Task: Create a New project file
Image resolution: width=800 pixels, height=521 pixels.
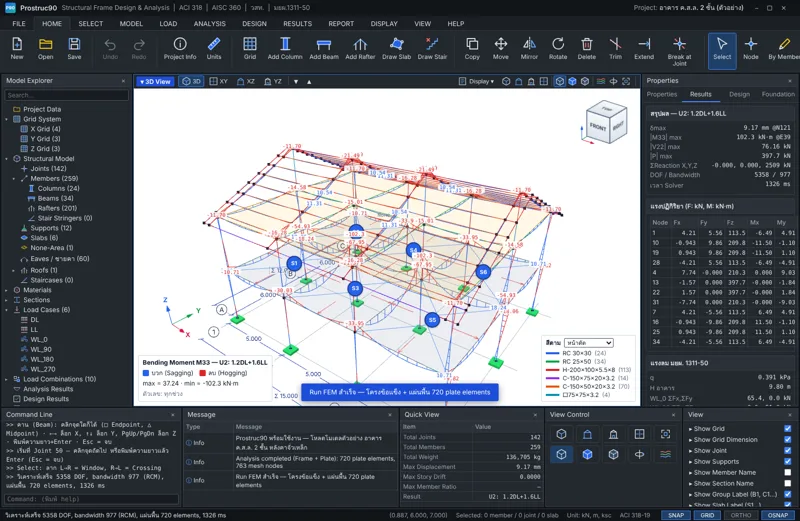Action: pos(17,49)
